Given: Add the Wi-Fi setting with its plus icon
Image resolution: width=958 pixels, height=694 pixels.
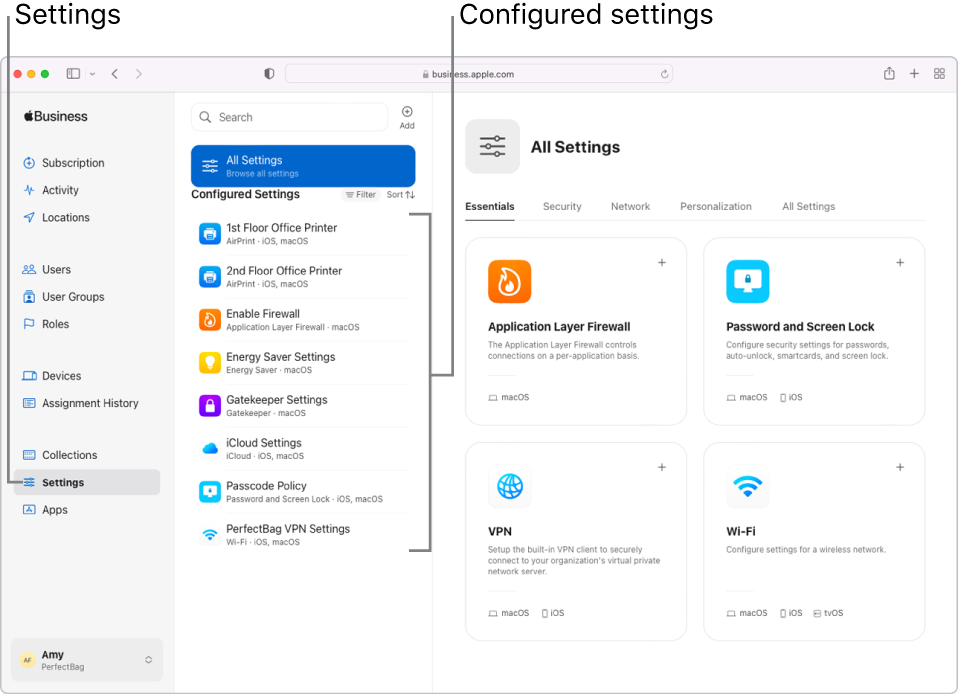Looking at the screenshot, I should tap(899, 468).
